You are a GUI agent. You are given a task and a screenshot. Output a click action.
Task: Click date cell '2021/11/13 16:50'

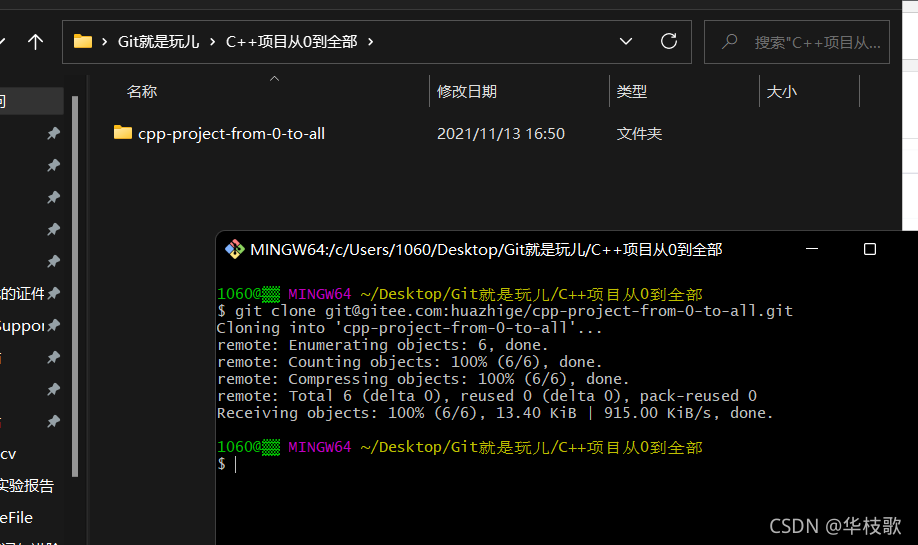coord(501,133)
